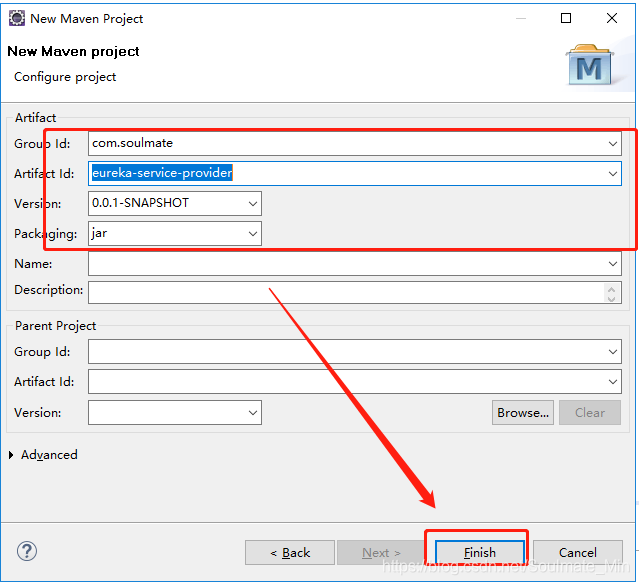
Task: Go back with the Back button
Action: 290,552
